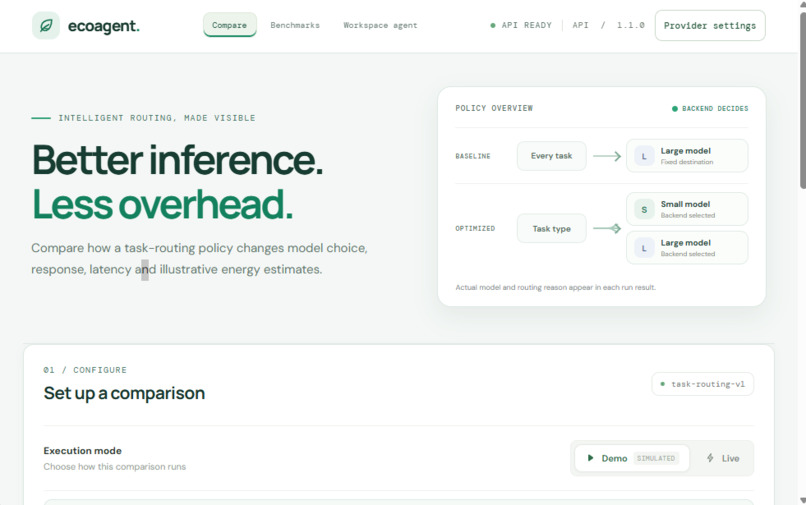Screen dimensions: 806x505
Task: Click the optimized split arrow icon
Action: [607, 228]
